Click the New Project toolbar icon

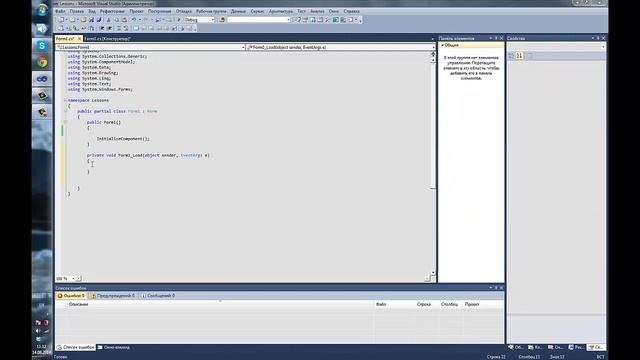[60, 20]
